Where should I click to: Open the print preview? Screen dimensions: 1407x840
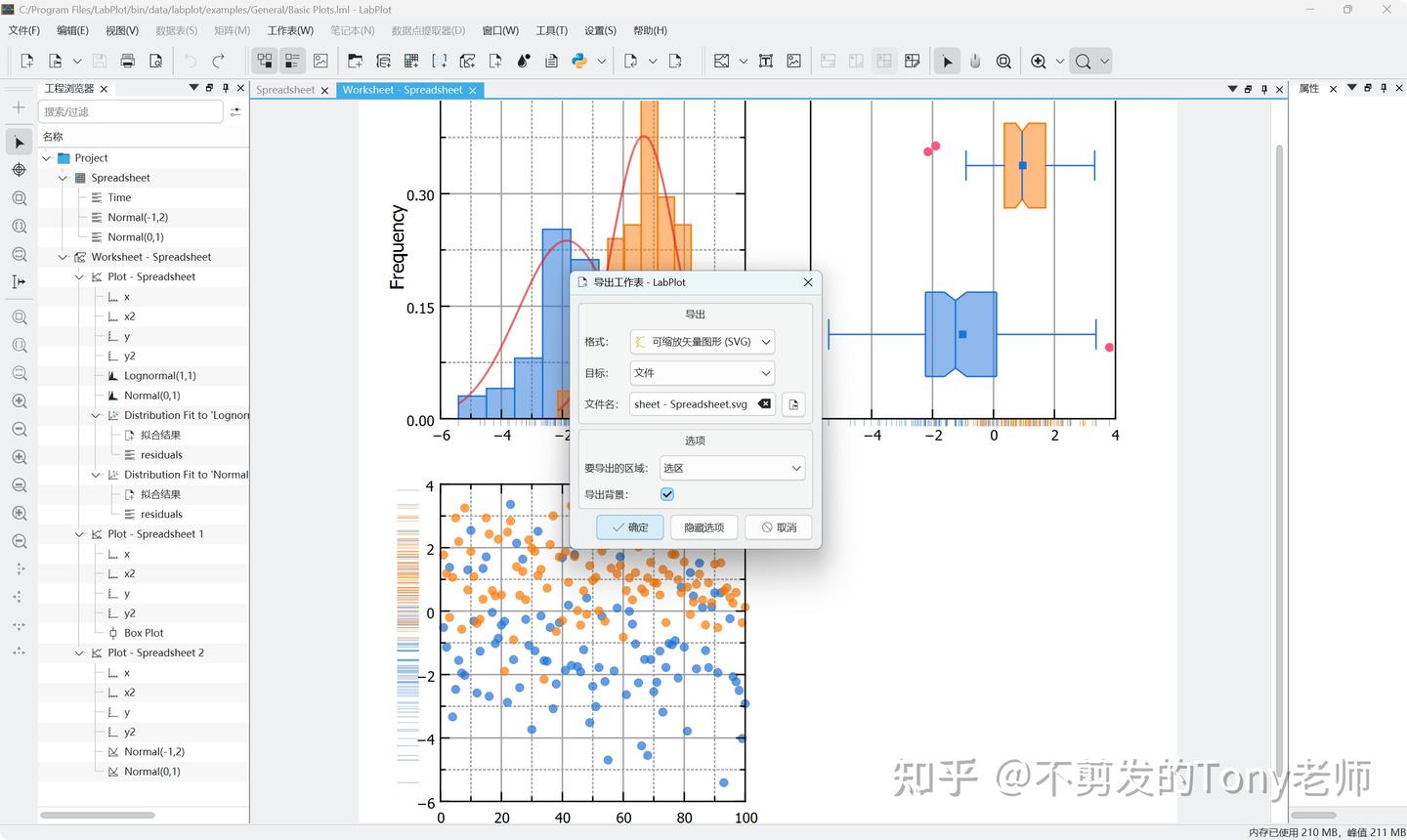[x=154, y=61]
